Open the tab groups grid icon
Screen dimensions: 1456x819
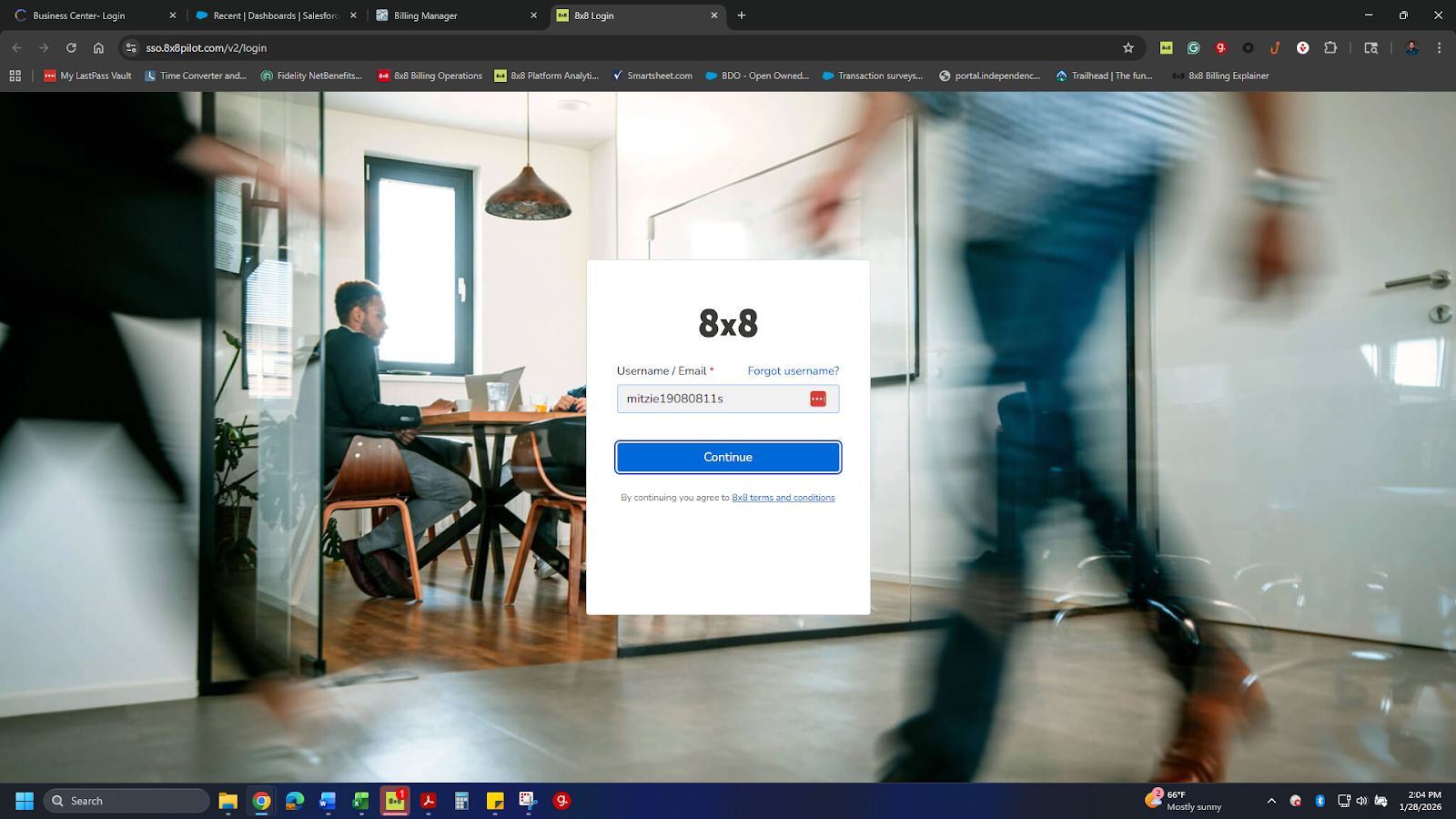point(15,76)
